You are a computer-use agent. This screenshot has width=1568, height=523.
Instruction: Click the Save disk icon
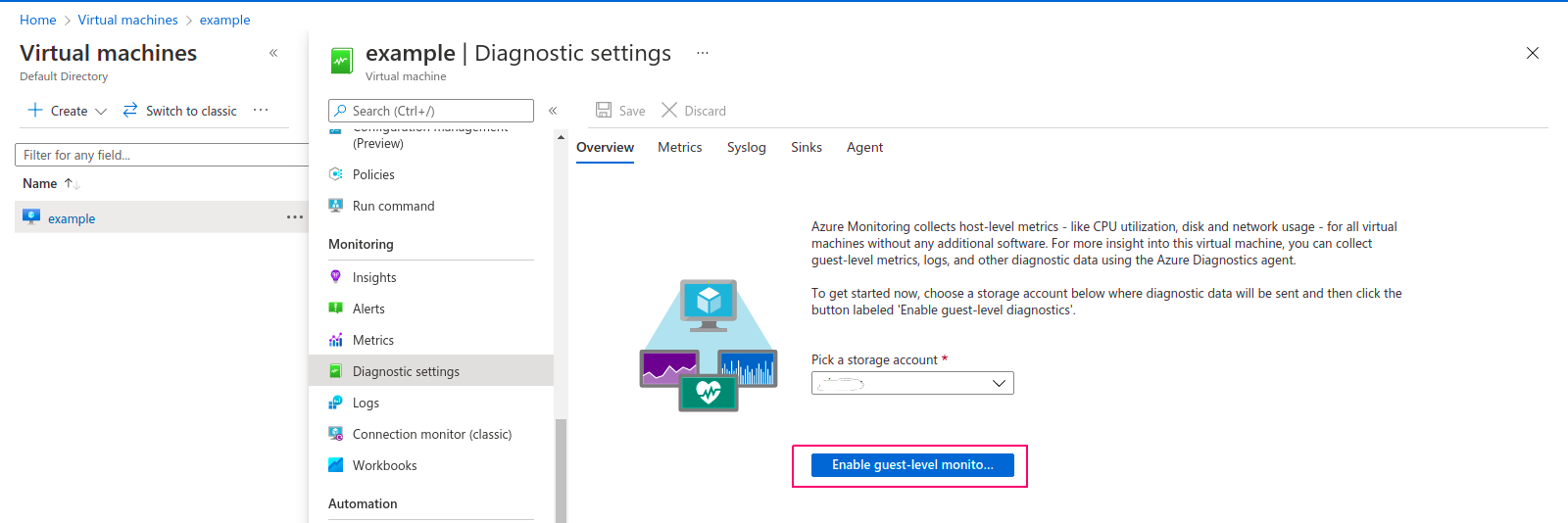pyautogui.click(x=604, y=111)
